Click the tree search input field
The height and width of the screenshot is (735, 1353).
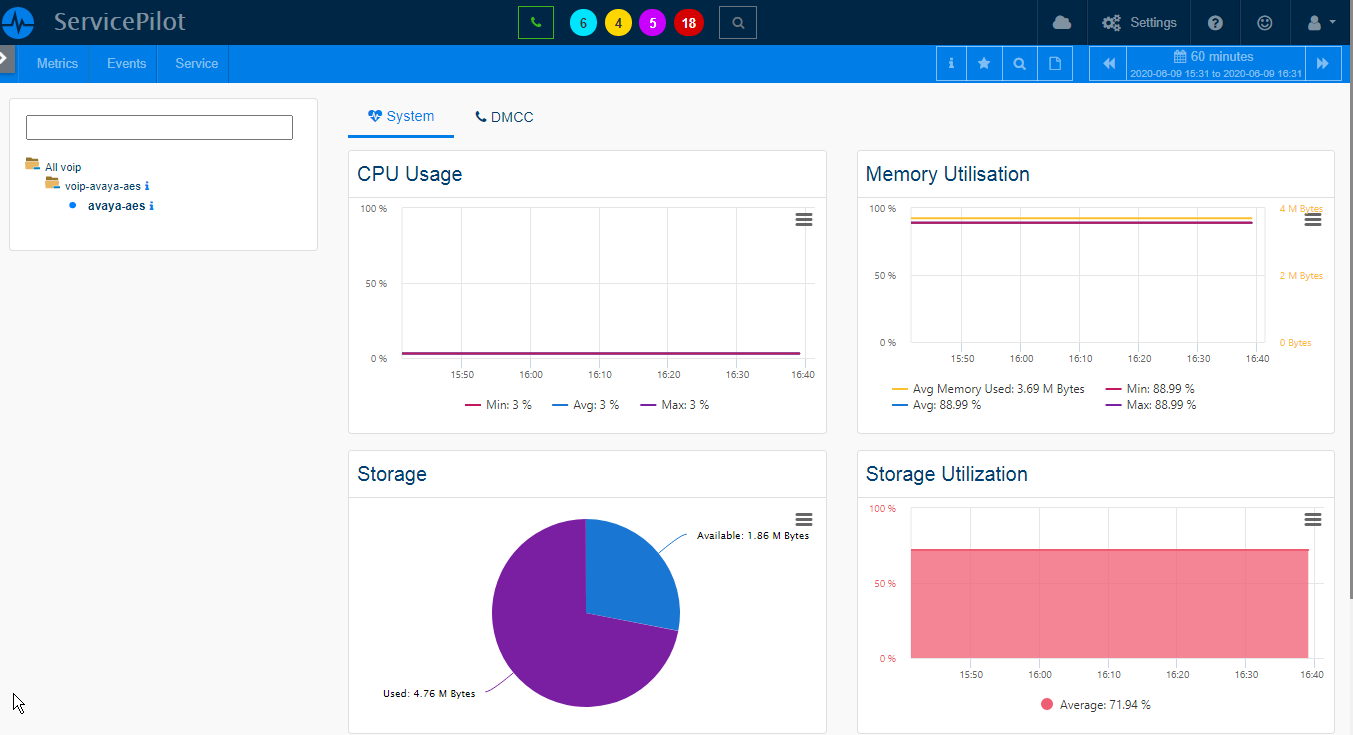[159, 127]
